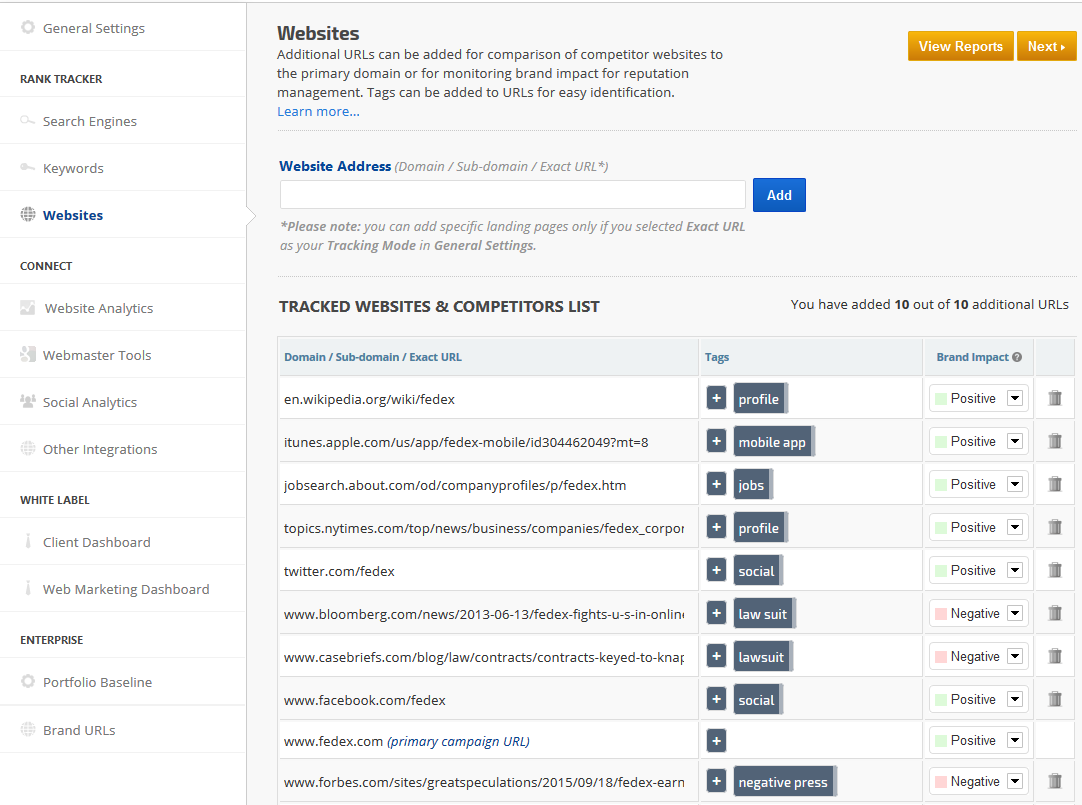Focus the Website Address input field
This screenshot has width=1082, height=805.
click(512, 195)
